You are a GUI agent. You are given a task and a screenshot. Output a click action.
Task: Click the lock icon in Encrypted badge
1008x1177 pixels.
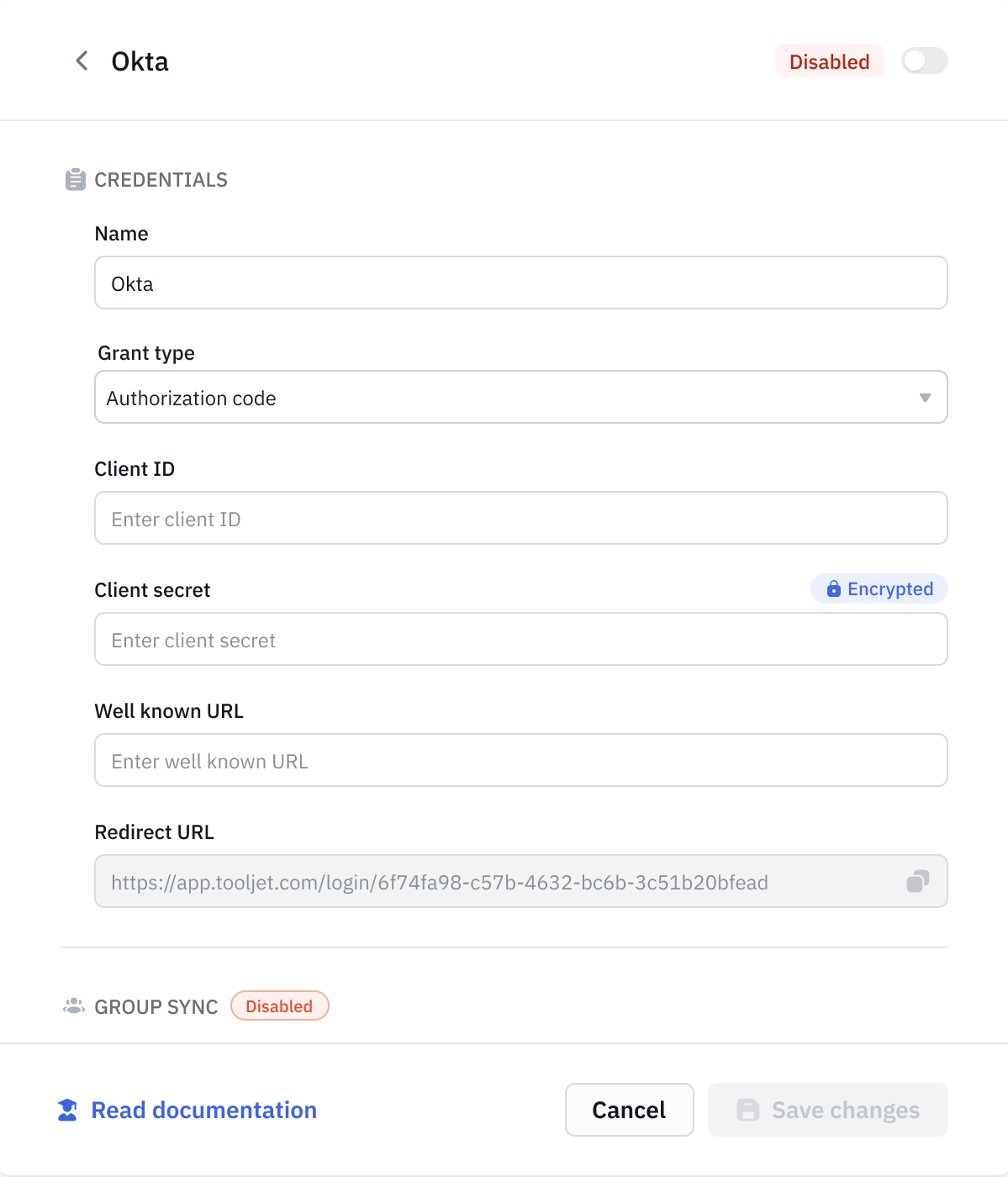(x=834, y=588)
